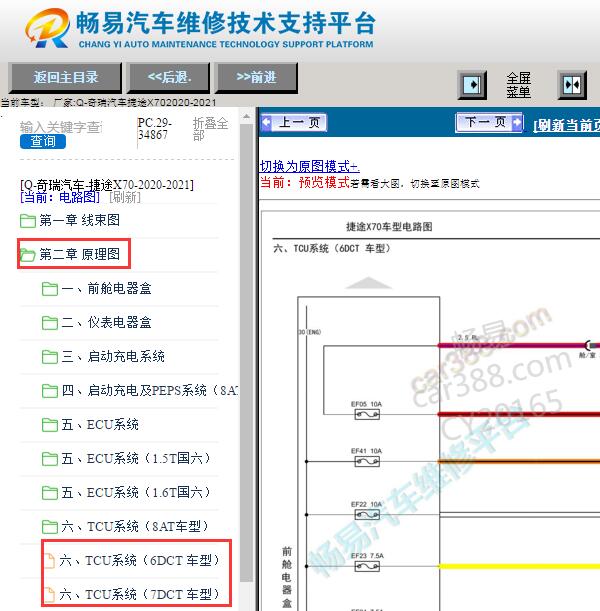Click folder icon beside 五、ECU系统
Screen dimensions: 600x611
[x=50, y=425]
